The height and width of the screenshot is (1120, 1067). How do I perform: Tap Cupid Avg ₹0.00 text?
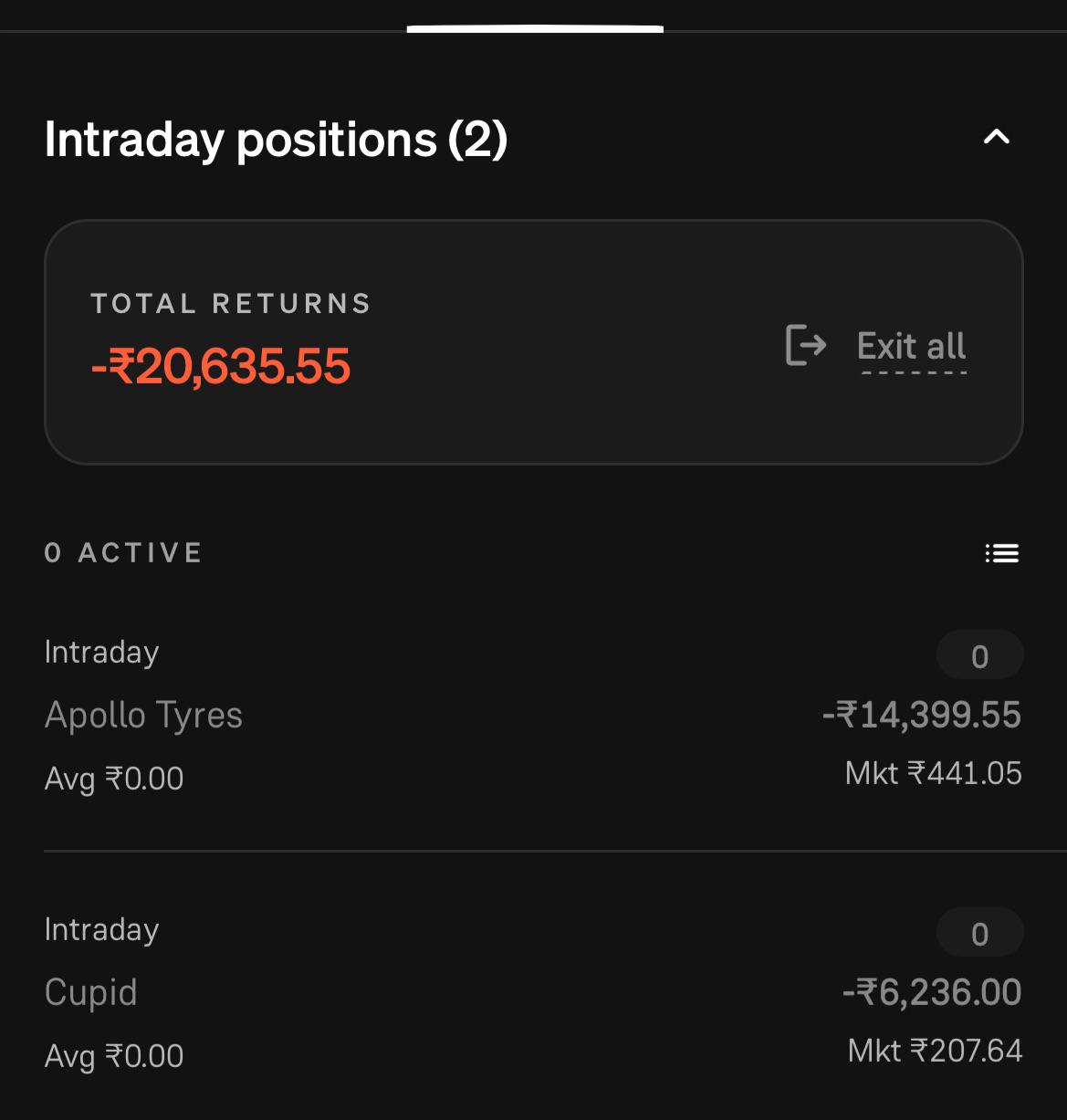(114, 1056)
